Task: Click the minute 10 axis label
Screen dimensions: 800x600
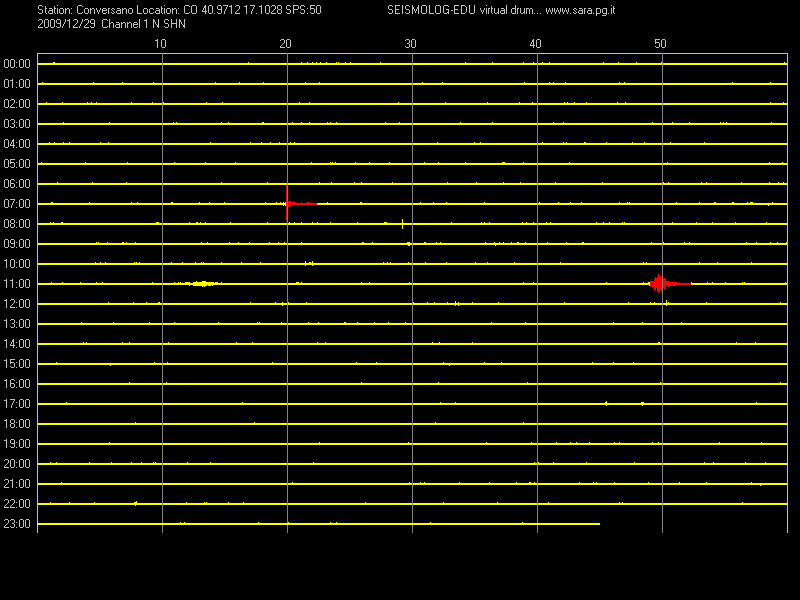Action: (160, 44)
